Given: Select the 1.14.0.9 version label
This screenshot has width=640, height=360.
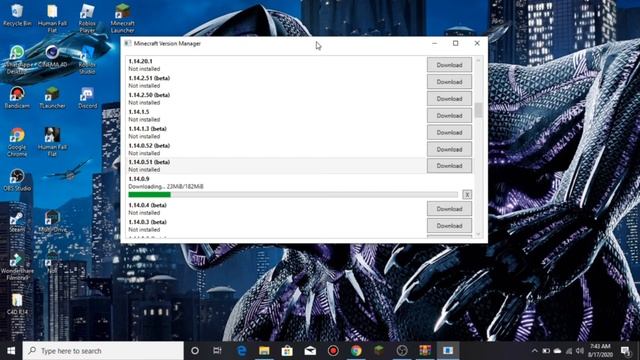Looking at the screenshot, I should 139,179.
